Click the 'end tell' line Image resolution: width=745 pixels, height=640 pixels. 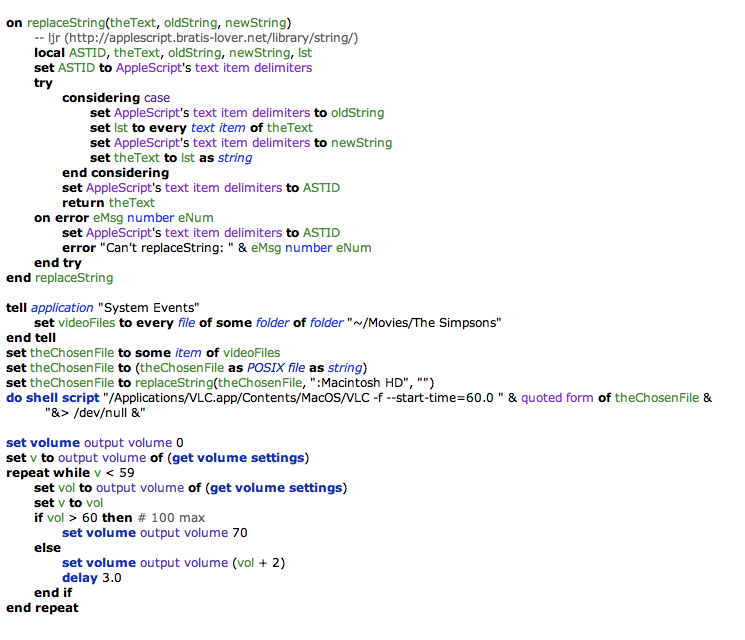(31, 338)
